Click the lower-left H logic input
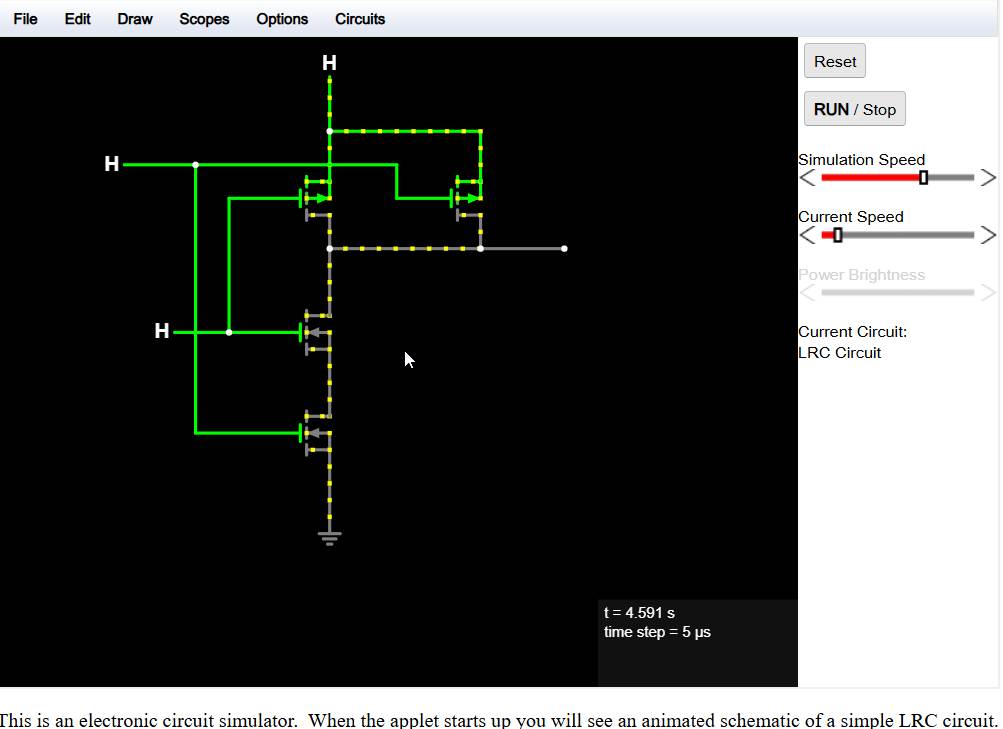 pyautogui.click(x=162, y=331)
